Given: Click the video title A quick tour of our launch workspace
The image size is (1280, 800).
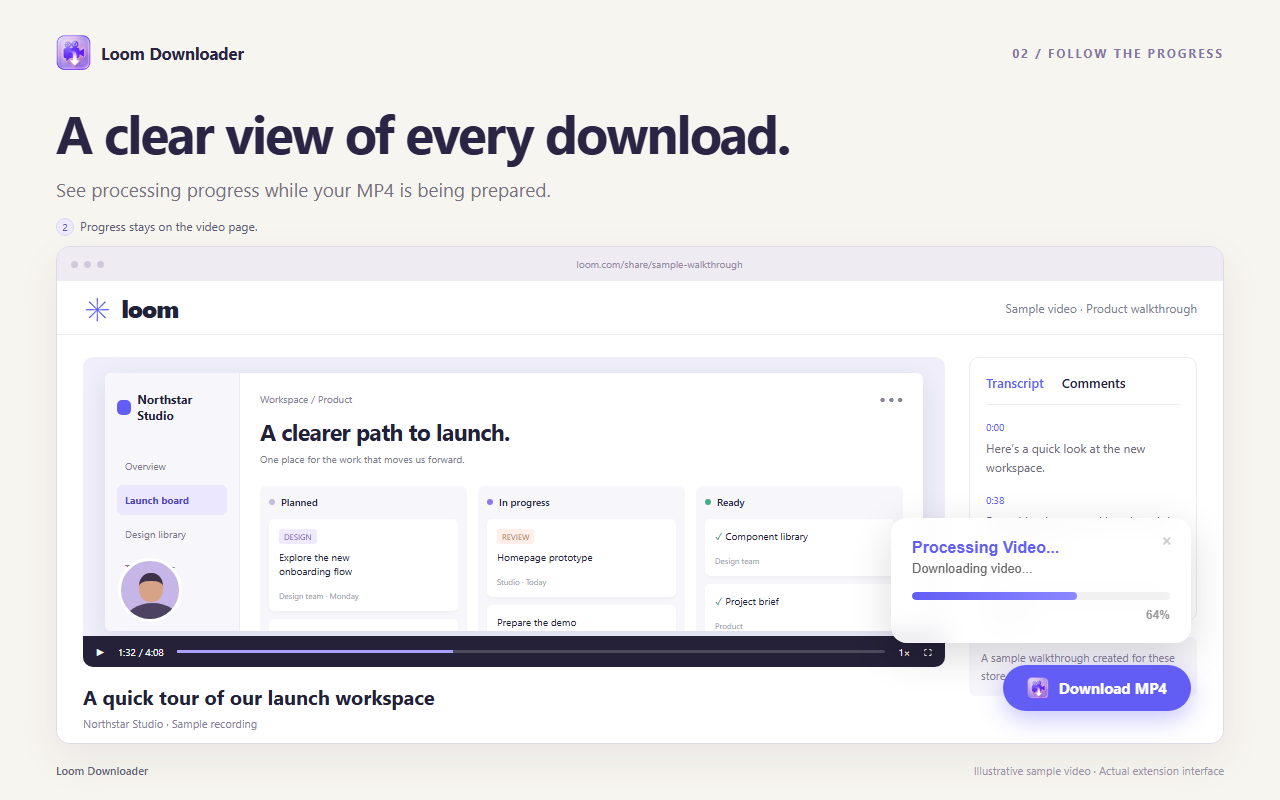Looking at the screenshot, I should pyautogui.click(x=259, y=698).
